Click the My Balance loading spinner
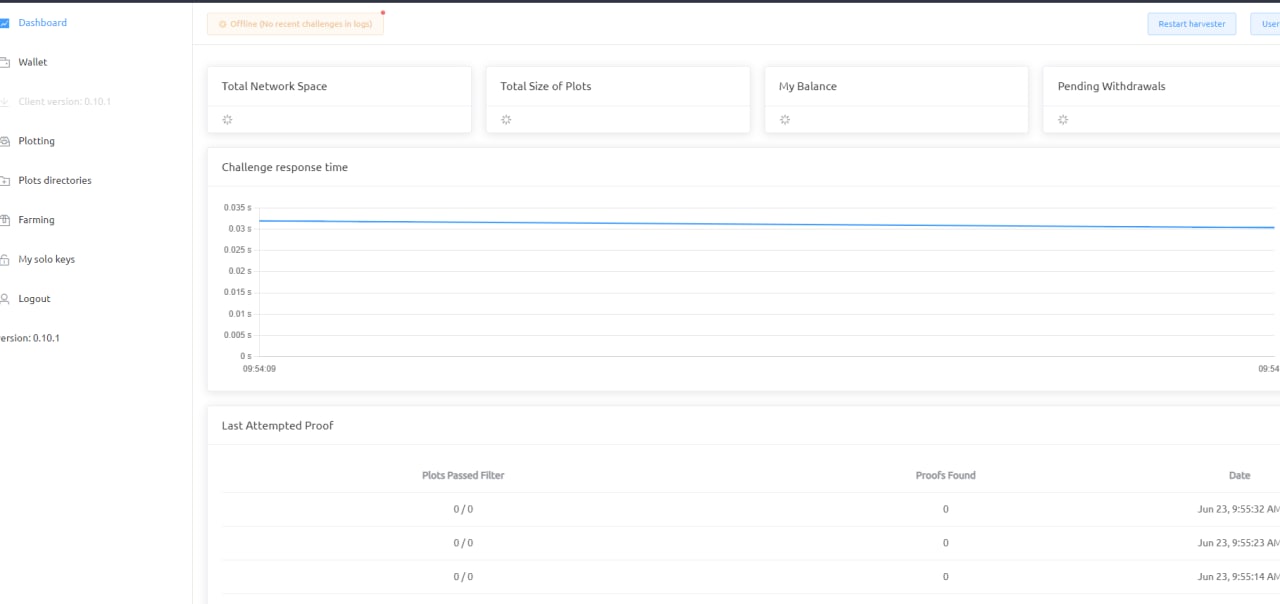 [785, 120]
